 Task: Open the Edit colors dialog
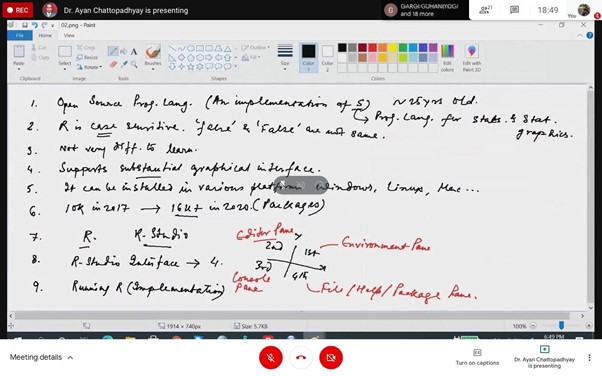click(447, 58)
